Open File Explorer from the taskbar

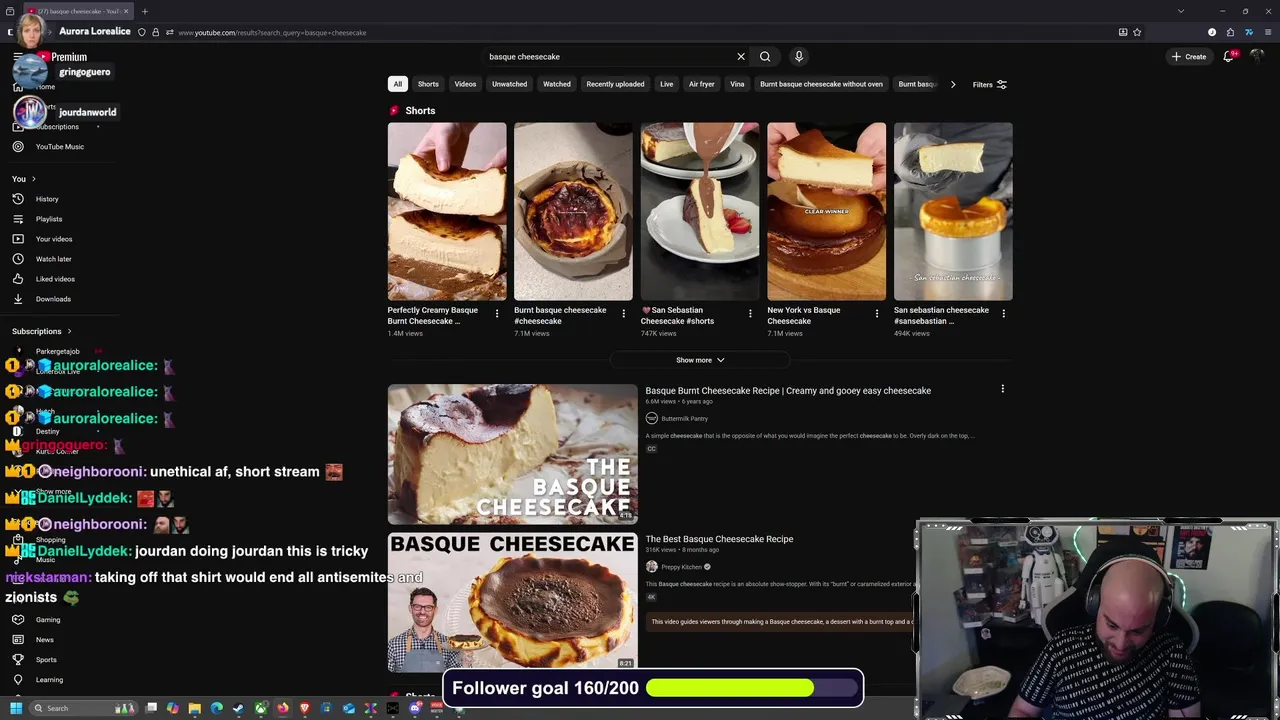pos(195,708)
